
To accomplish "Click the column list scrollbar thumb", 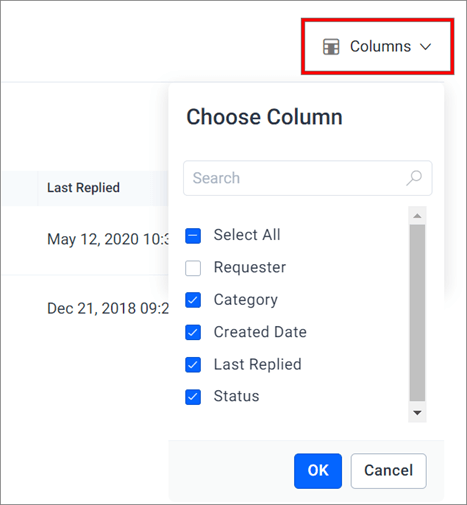I will click(x=417, y=313).
